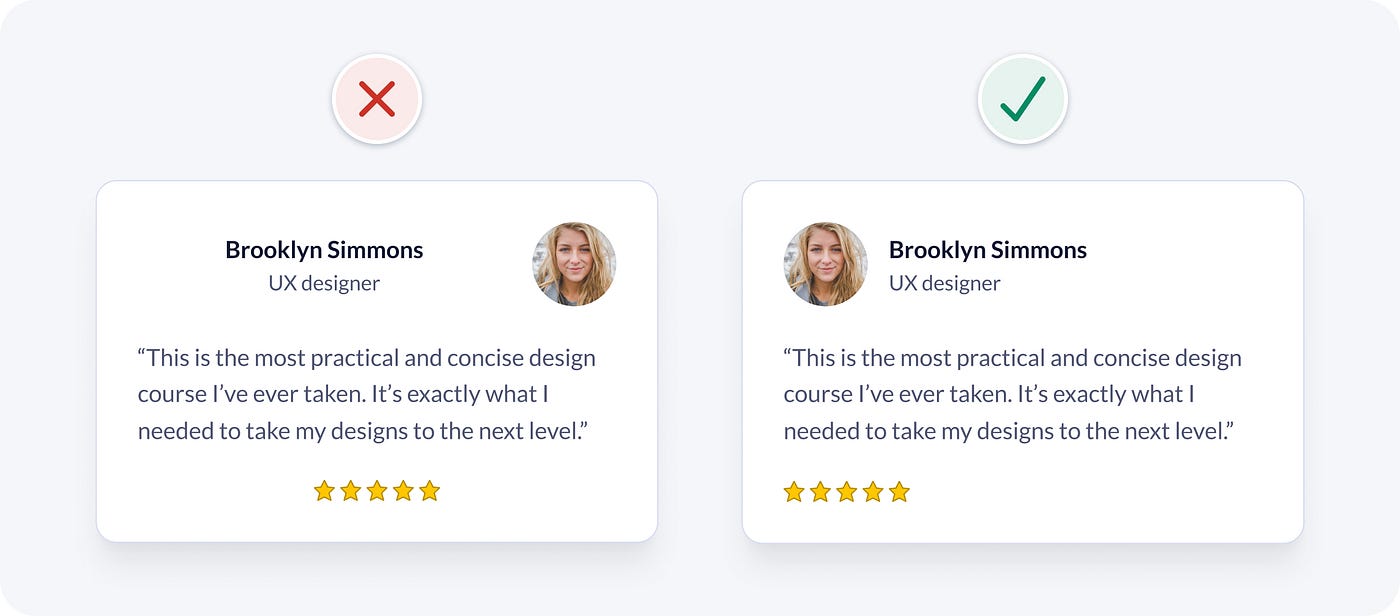
Task: Click Brooklyn's avatar in the left card
Action: (574, 264)
